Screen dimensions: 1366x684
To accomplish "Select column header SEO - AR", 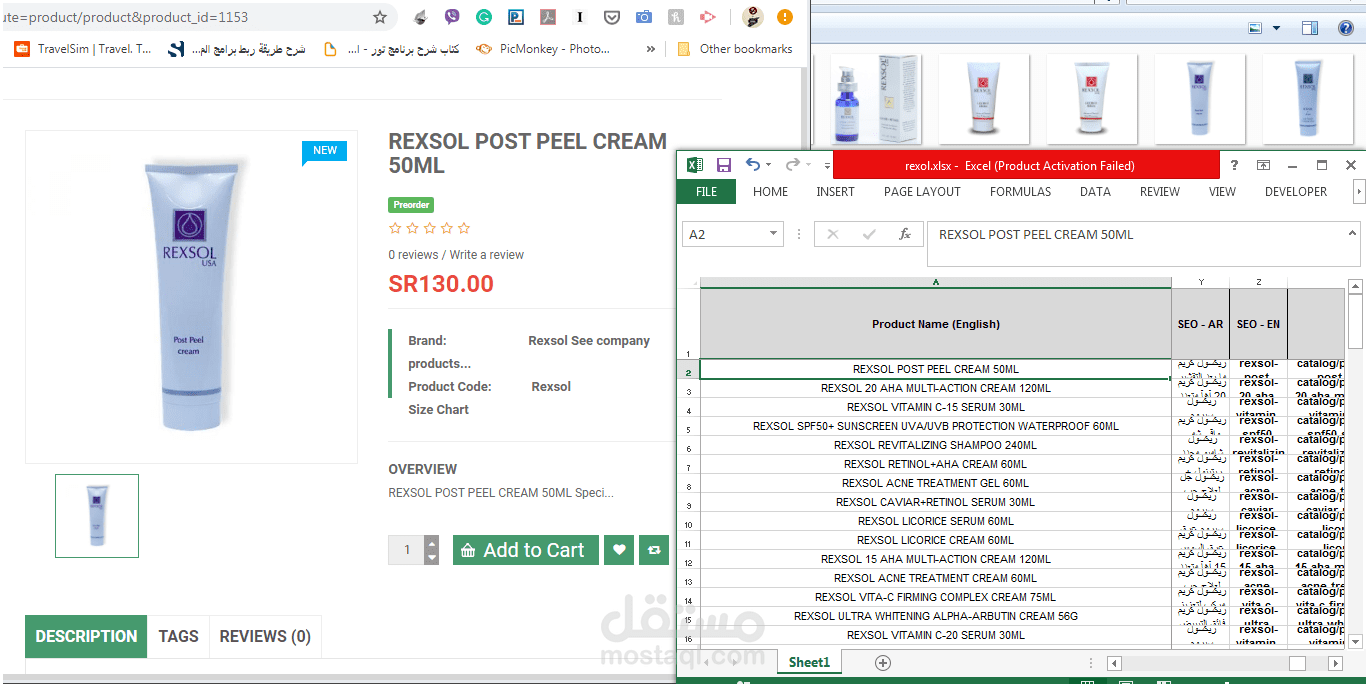I will pyautogui.click(x=1200, y=324).
